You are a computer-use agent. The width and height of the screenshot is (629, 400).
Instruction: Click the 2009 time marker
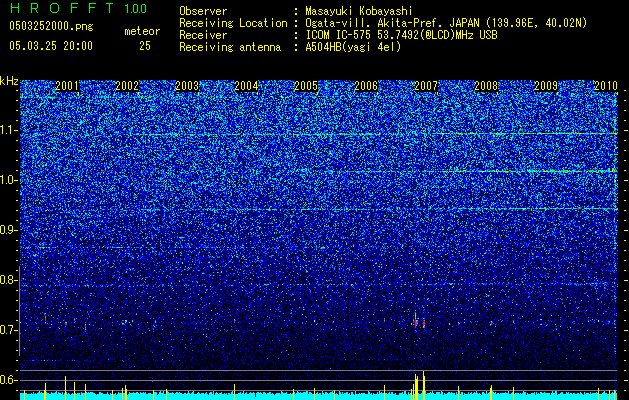[x=546, y=86]
